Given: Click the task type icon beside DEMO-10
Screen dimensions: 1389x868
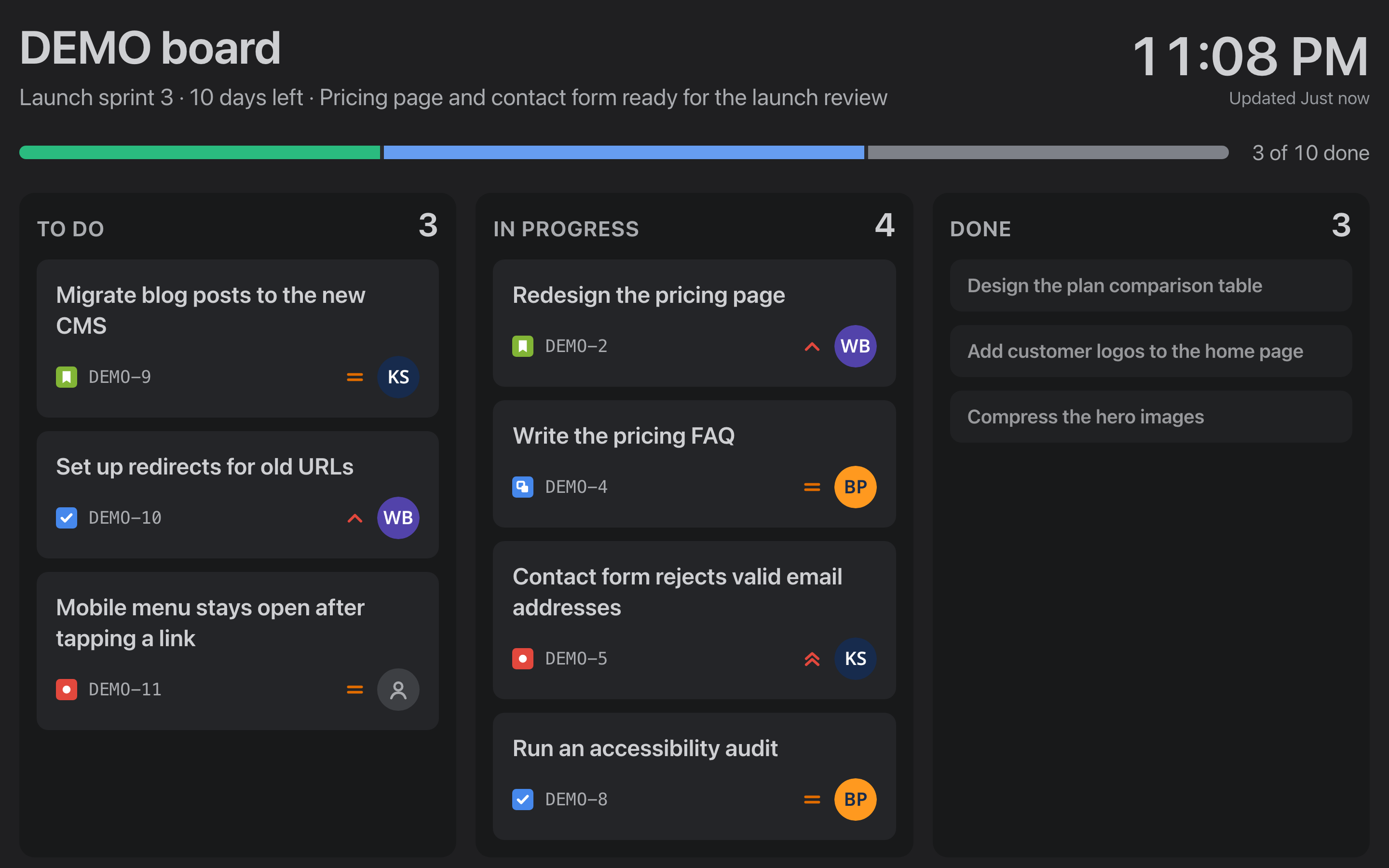Looking at the screenshot, I should pos(67,518).
